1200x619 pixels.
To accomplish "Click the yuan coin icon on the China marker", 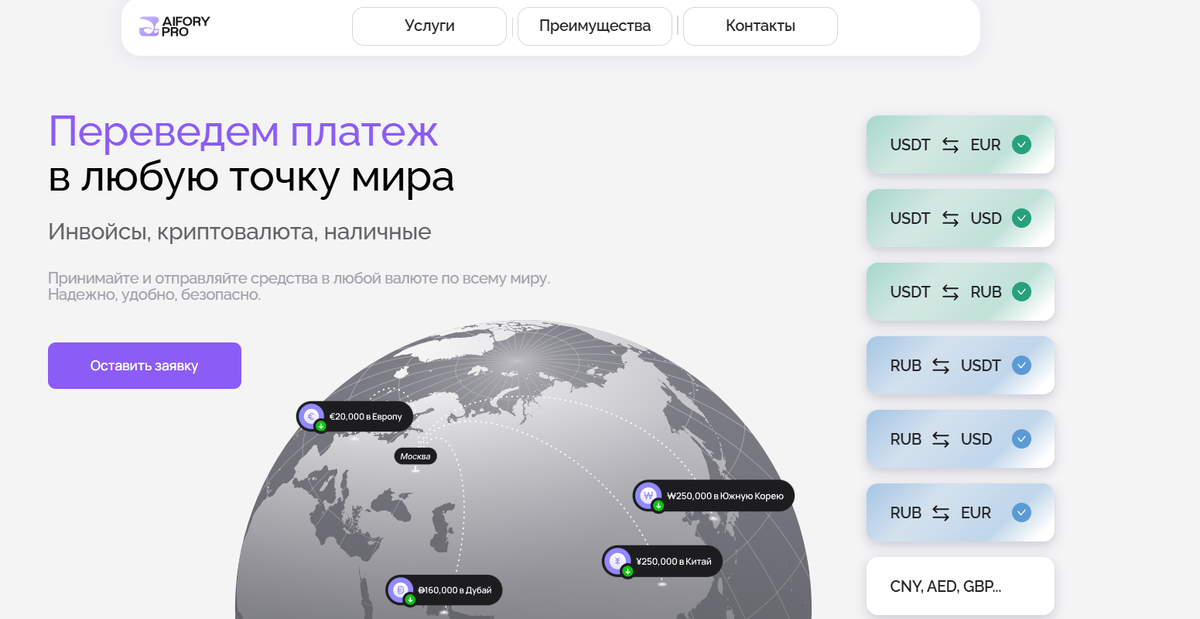I will (x=617, y=561).
